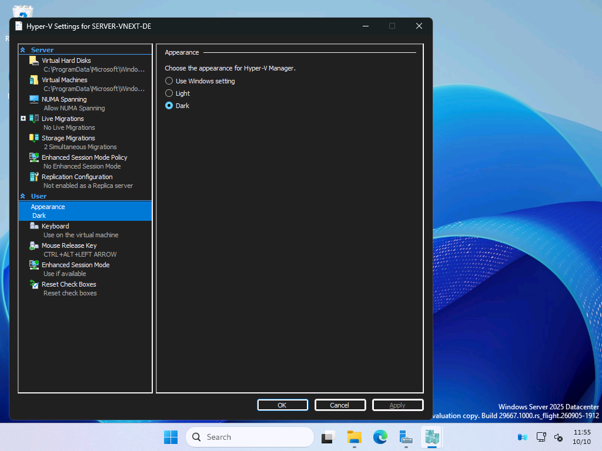Screen dimensions: 602x451
Task: Click the OK button
Action: (282, 405)
